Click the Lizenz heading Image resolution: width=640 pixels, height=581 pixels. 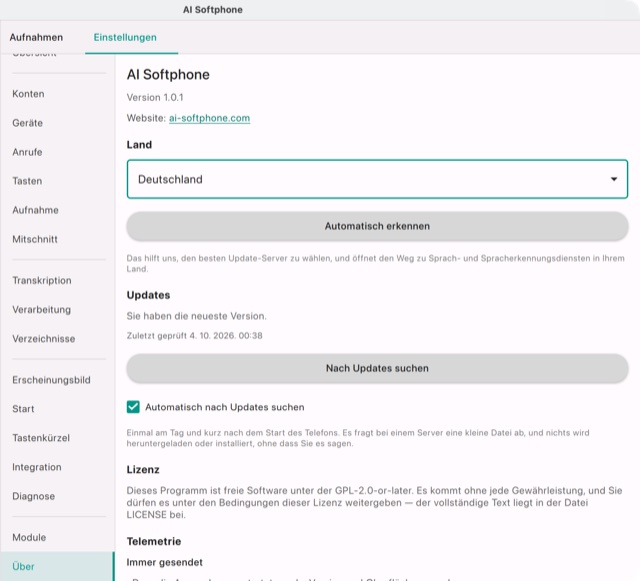coord(143,470)
